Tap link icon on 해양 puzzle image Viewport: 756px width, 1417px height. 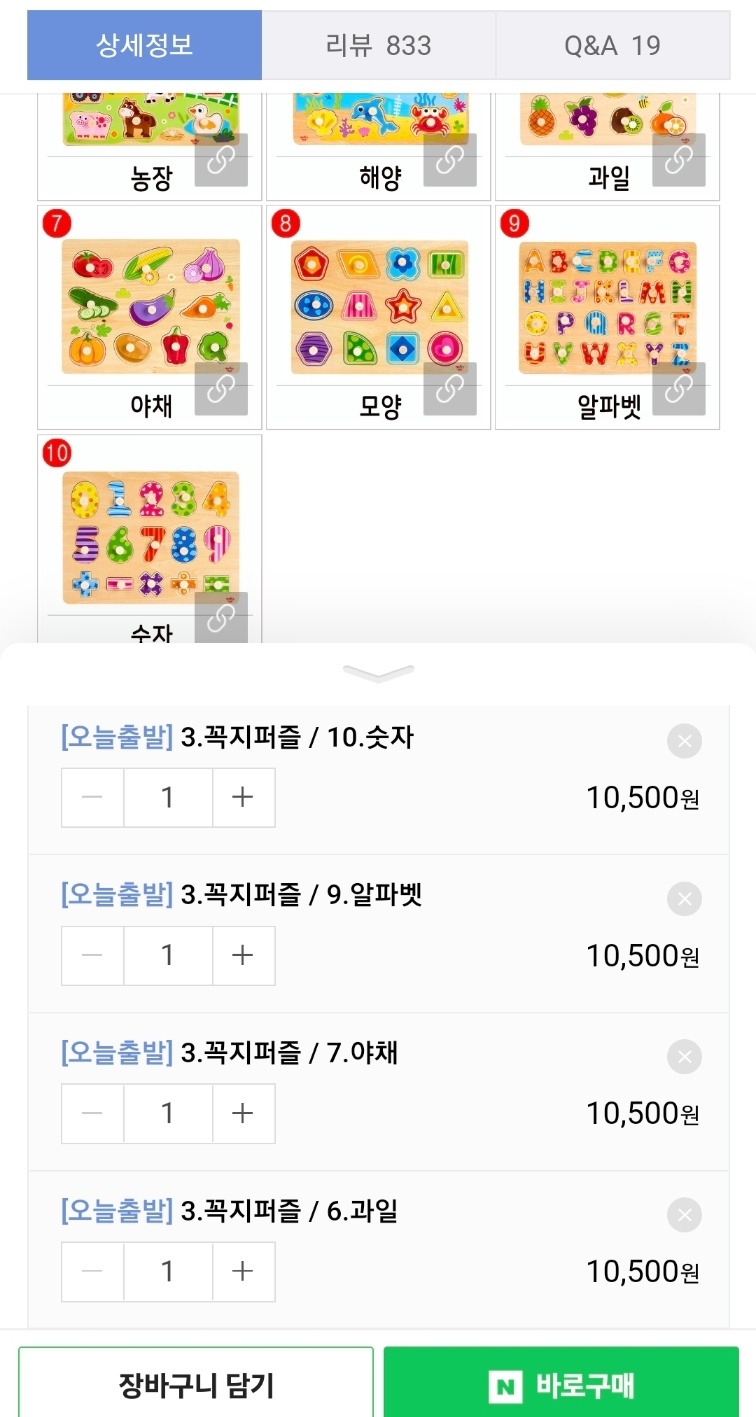(x=450, y=160)
